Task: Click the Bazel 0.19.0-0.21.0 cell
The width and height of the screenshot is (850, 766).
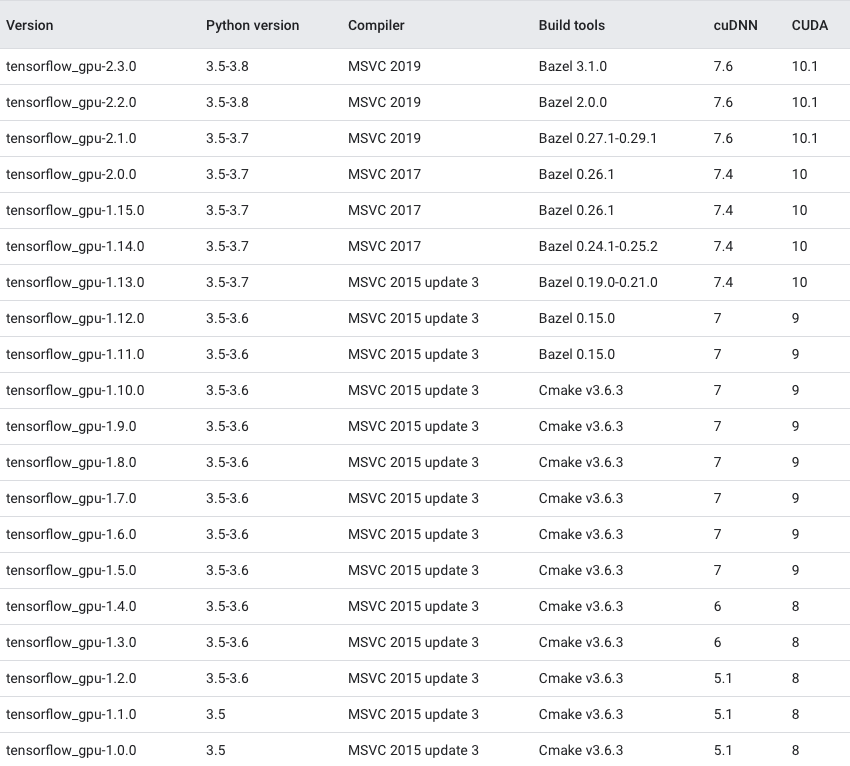Action: 597,282
